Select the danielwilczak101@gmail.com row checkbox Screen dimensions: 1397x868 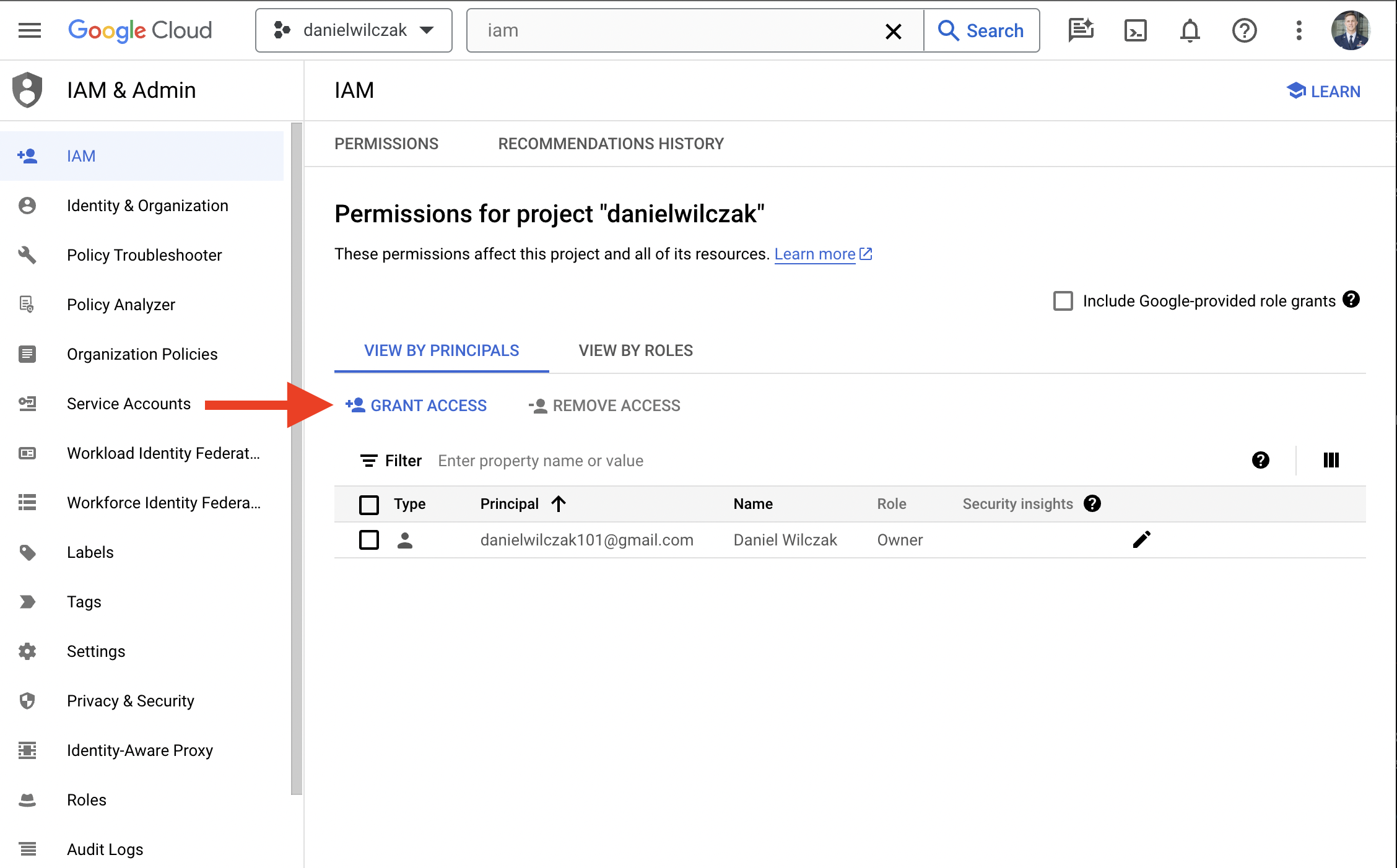pos(369,540)
